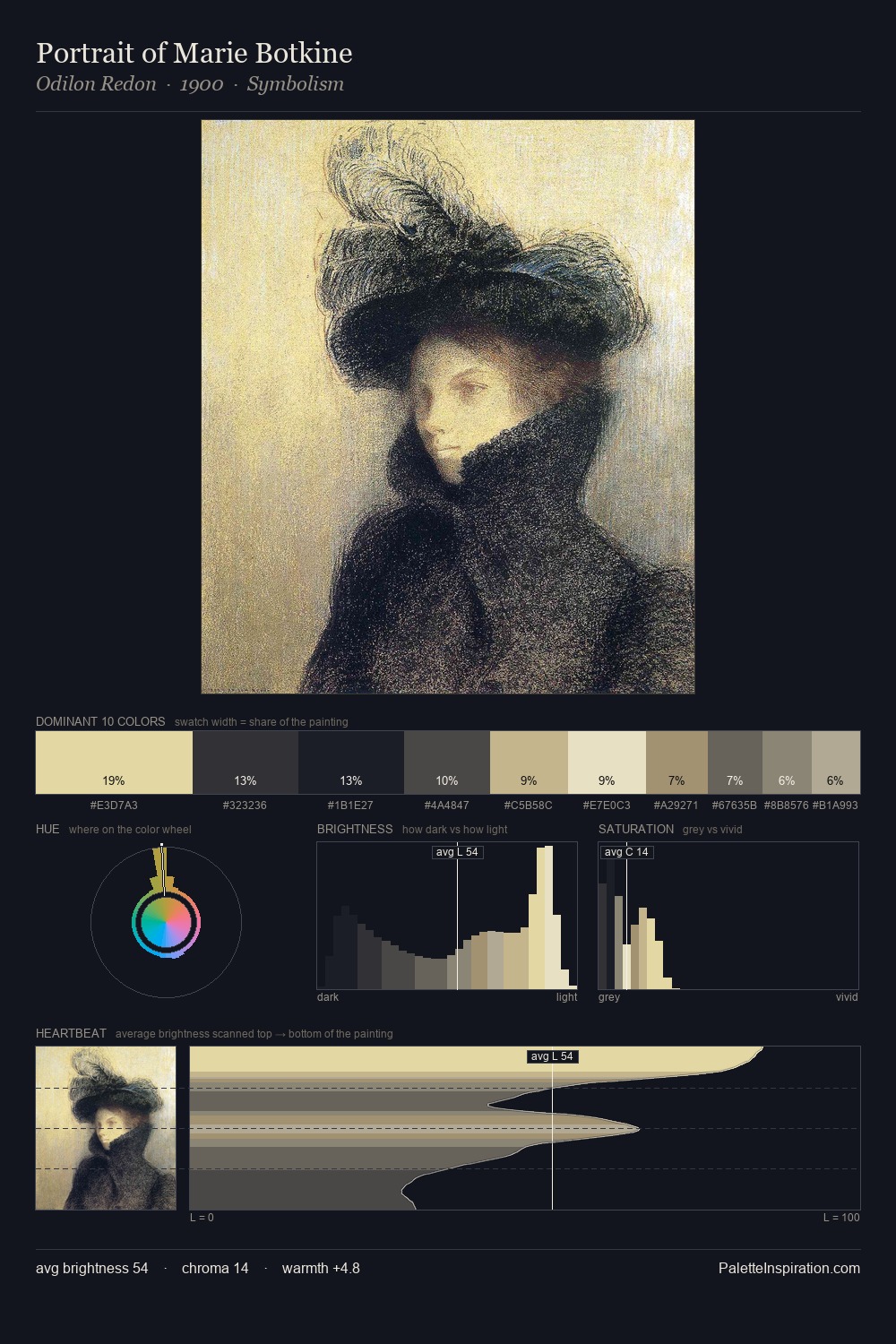Click the hex code text #4A4847
Screen dimensions: 896x1344
[446, 806]
